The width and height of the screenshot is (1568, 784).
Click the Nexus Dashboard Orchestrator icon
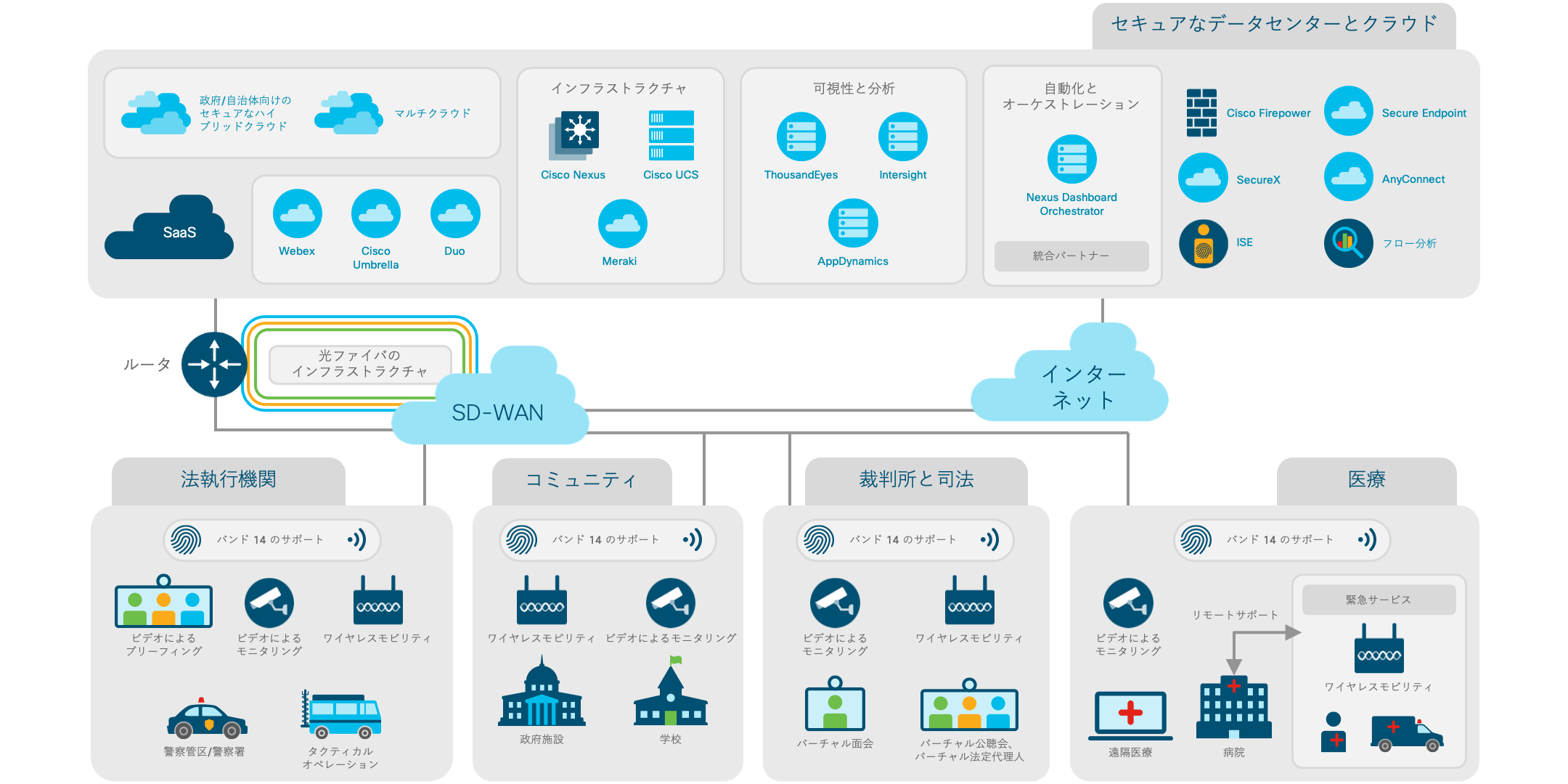tap(1071, 159)
